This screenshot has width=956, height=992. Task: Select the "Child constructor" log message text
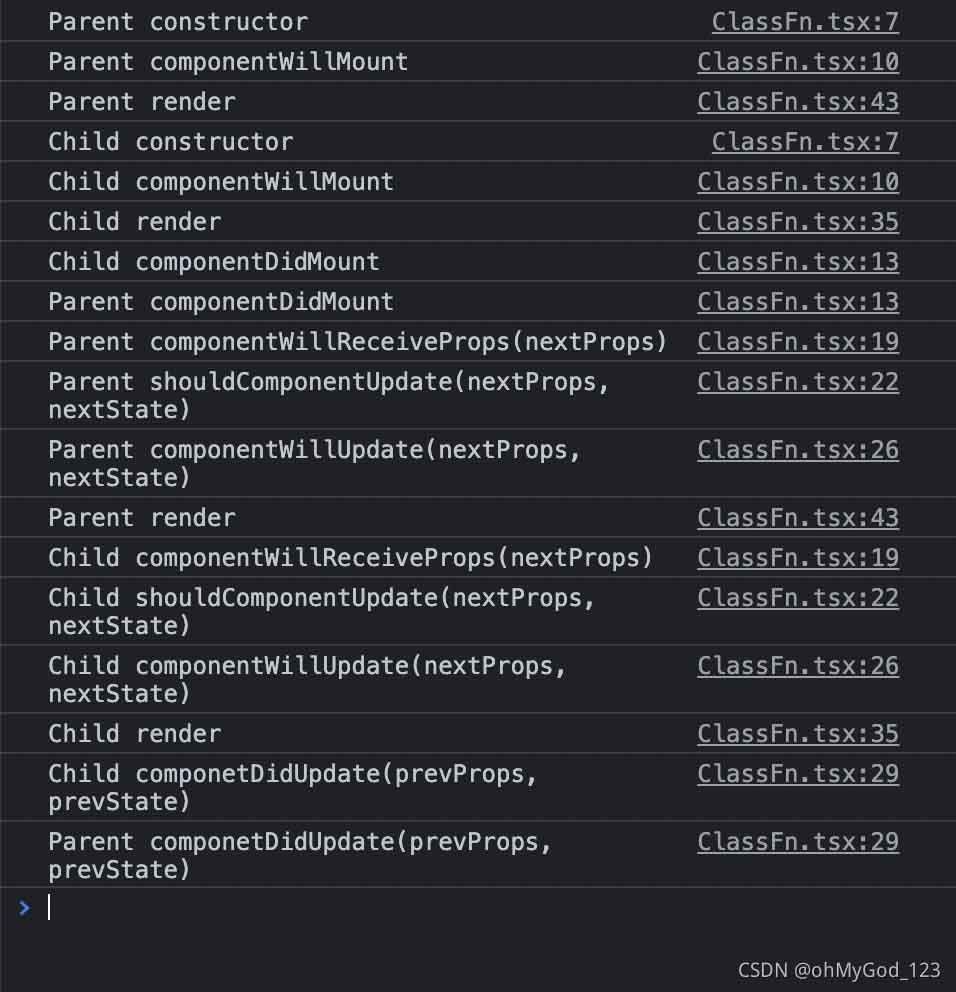pyautogui.click(x=171, y=142)
